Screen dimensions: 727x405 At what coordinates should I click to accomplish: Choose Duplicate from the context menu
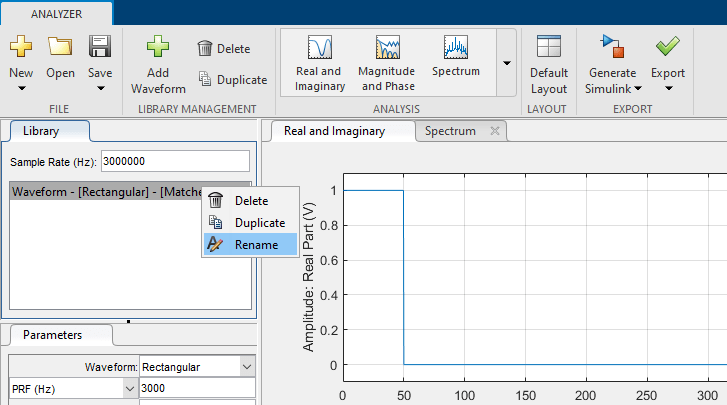tap(250, 222)
